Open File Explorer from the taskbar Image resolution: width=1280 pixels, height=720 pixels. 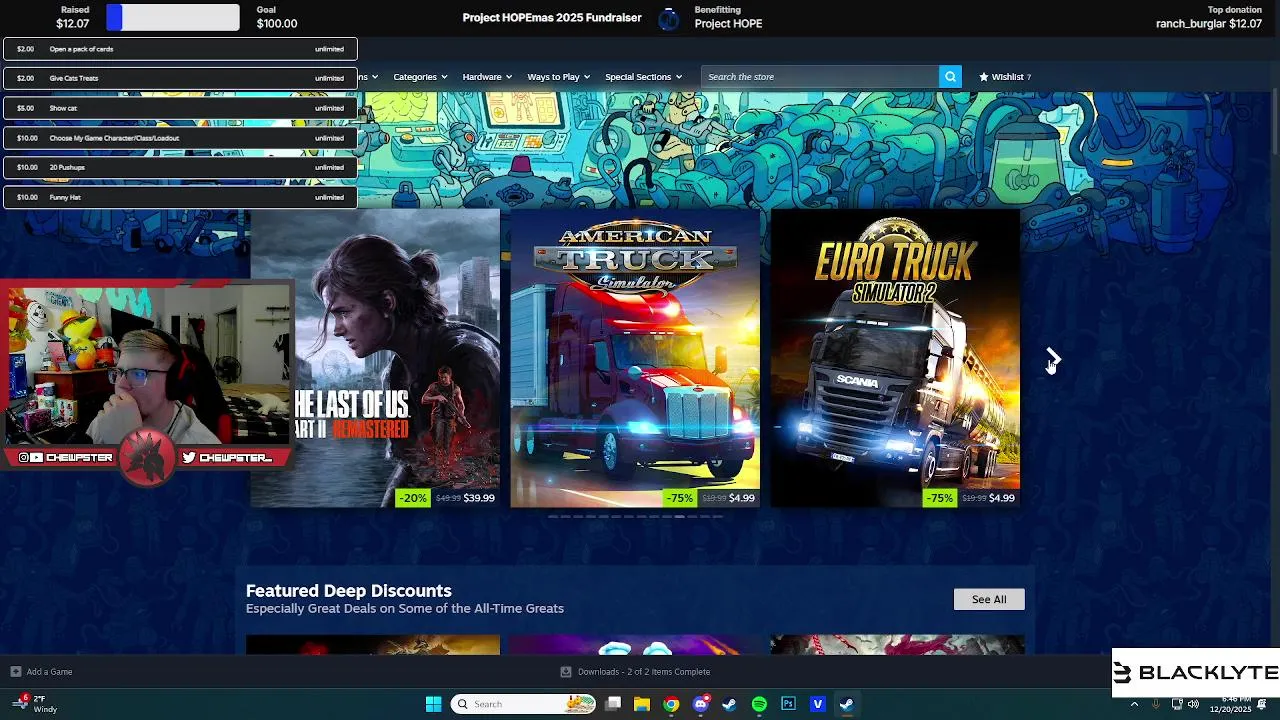point(642,704)
